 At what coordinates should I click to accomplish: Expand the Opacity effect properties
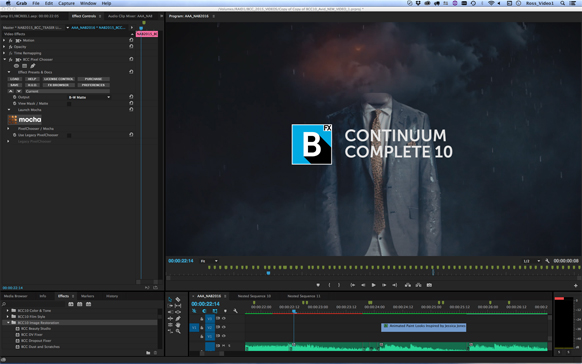[x=4, y=47]
